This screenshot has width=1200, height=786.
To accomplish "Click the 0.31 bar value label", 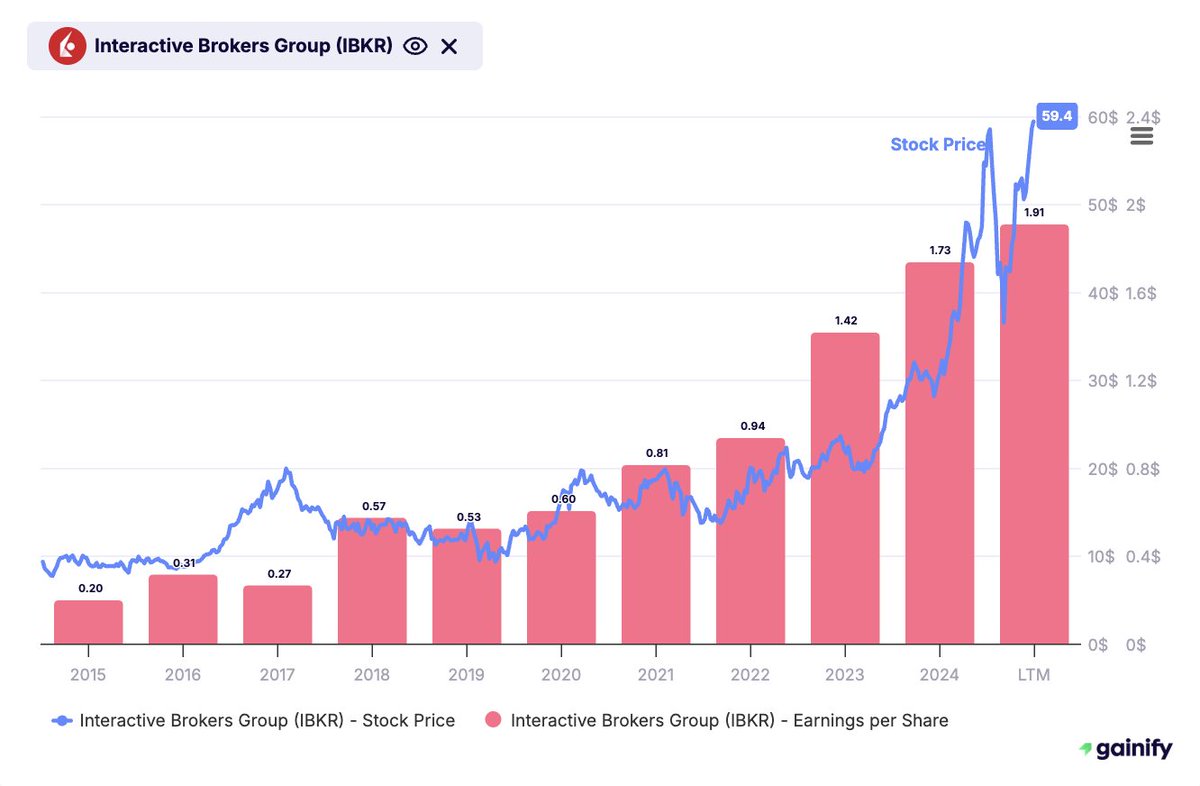I will pos(183,563).
